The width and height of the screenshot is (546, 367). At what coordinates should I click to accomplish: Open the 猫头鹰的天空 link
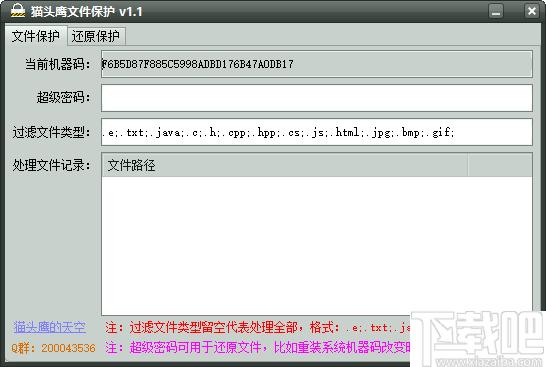49,327
